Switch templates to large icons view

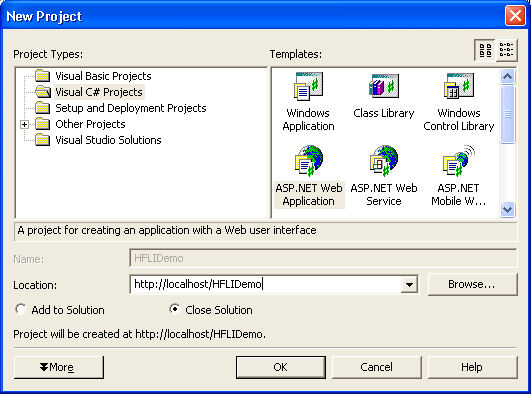(x=485, y=50)
